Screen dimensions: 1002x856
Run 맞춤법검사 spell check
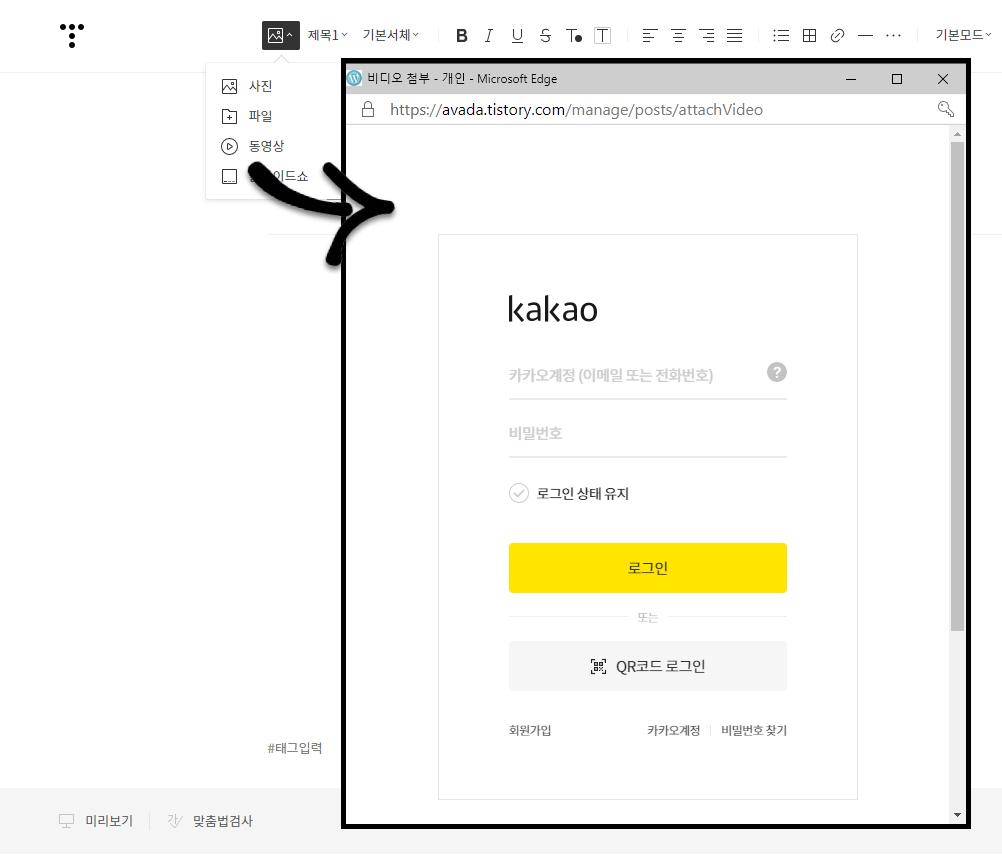[210, 822]
